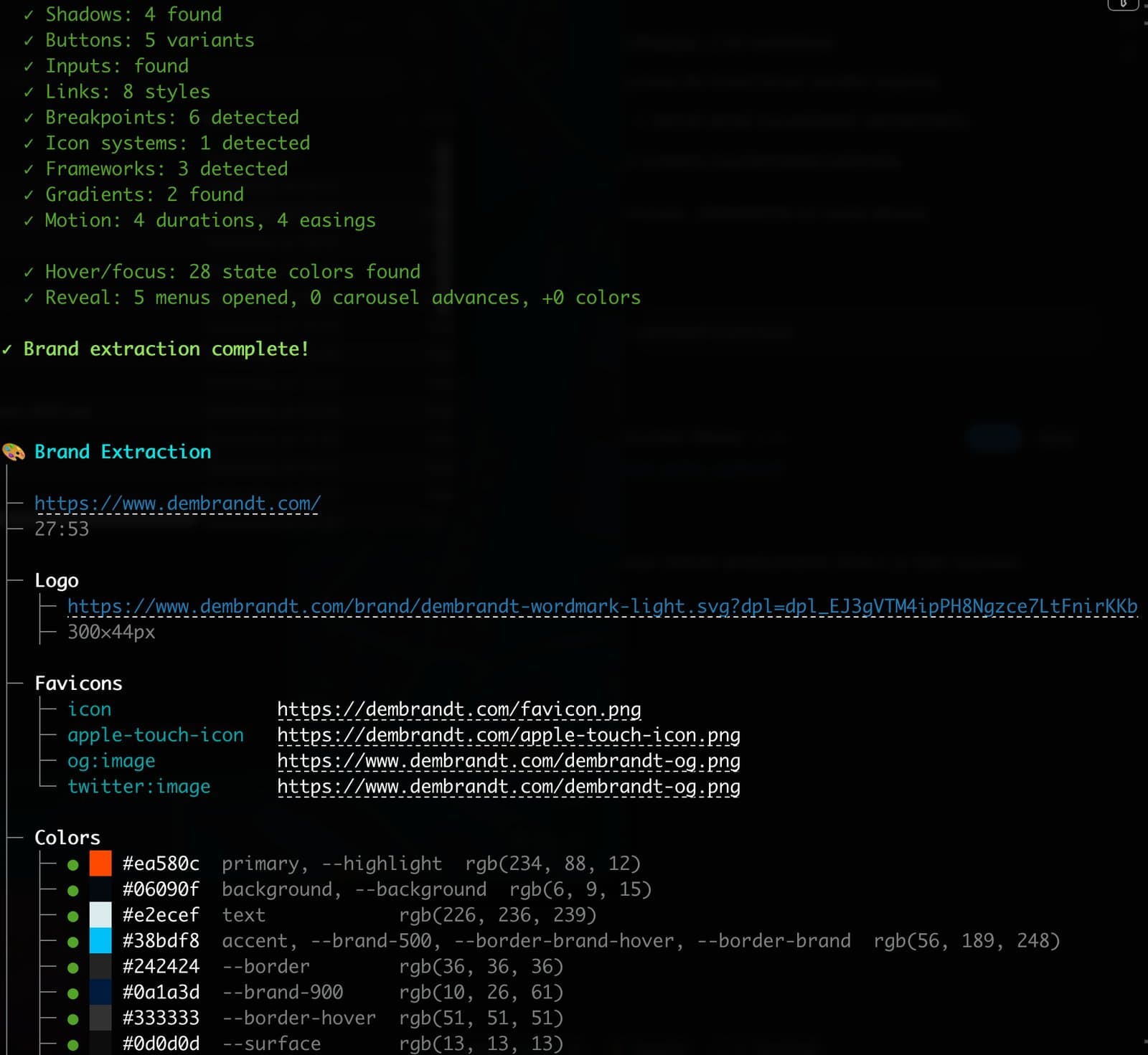Click the --surface variable name
This screenshot has width=1148, height=1055.
point(271,1044)
